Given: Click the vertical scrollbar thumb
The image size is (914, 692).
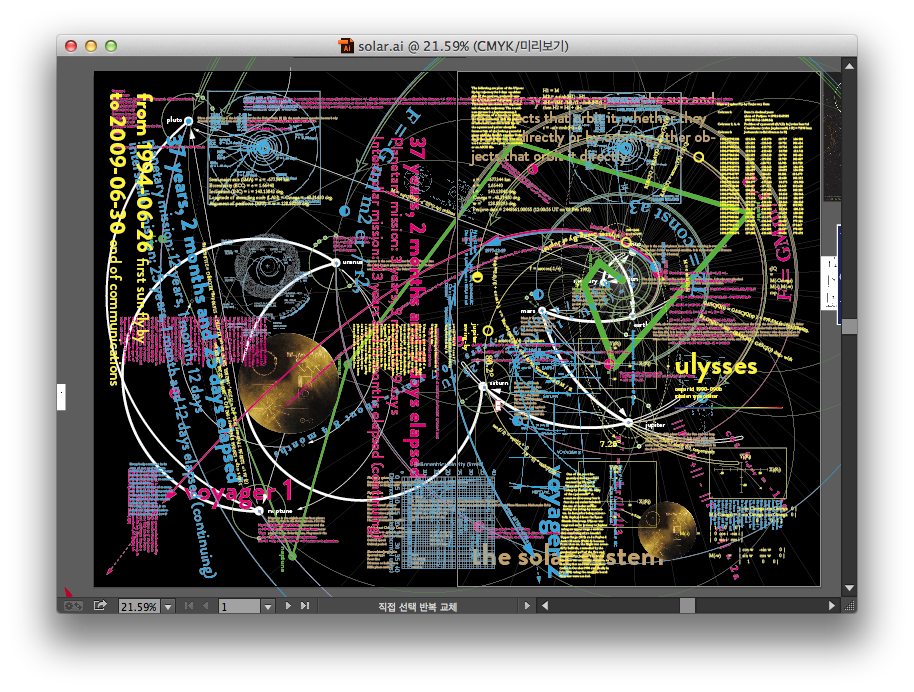Looking at the screenshot, I should pos(849,326).
